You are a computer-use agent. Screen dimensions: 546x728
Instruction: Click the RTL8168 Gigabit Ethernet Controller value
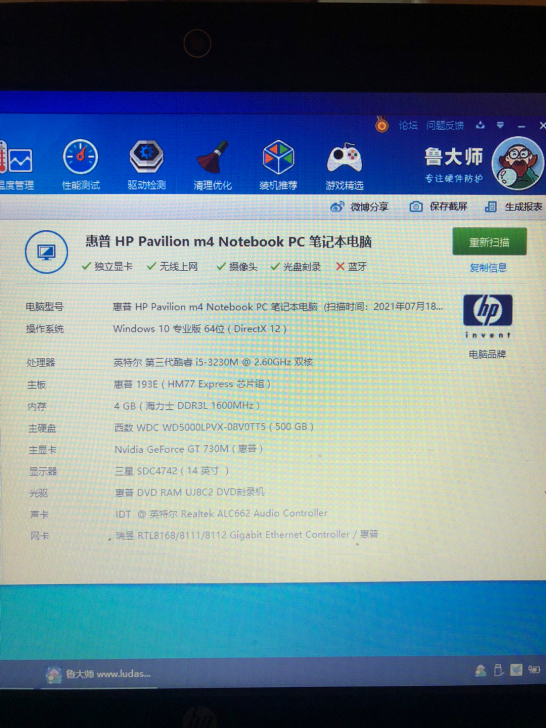247,535
